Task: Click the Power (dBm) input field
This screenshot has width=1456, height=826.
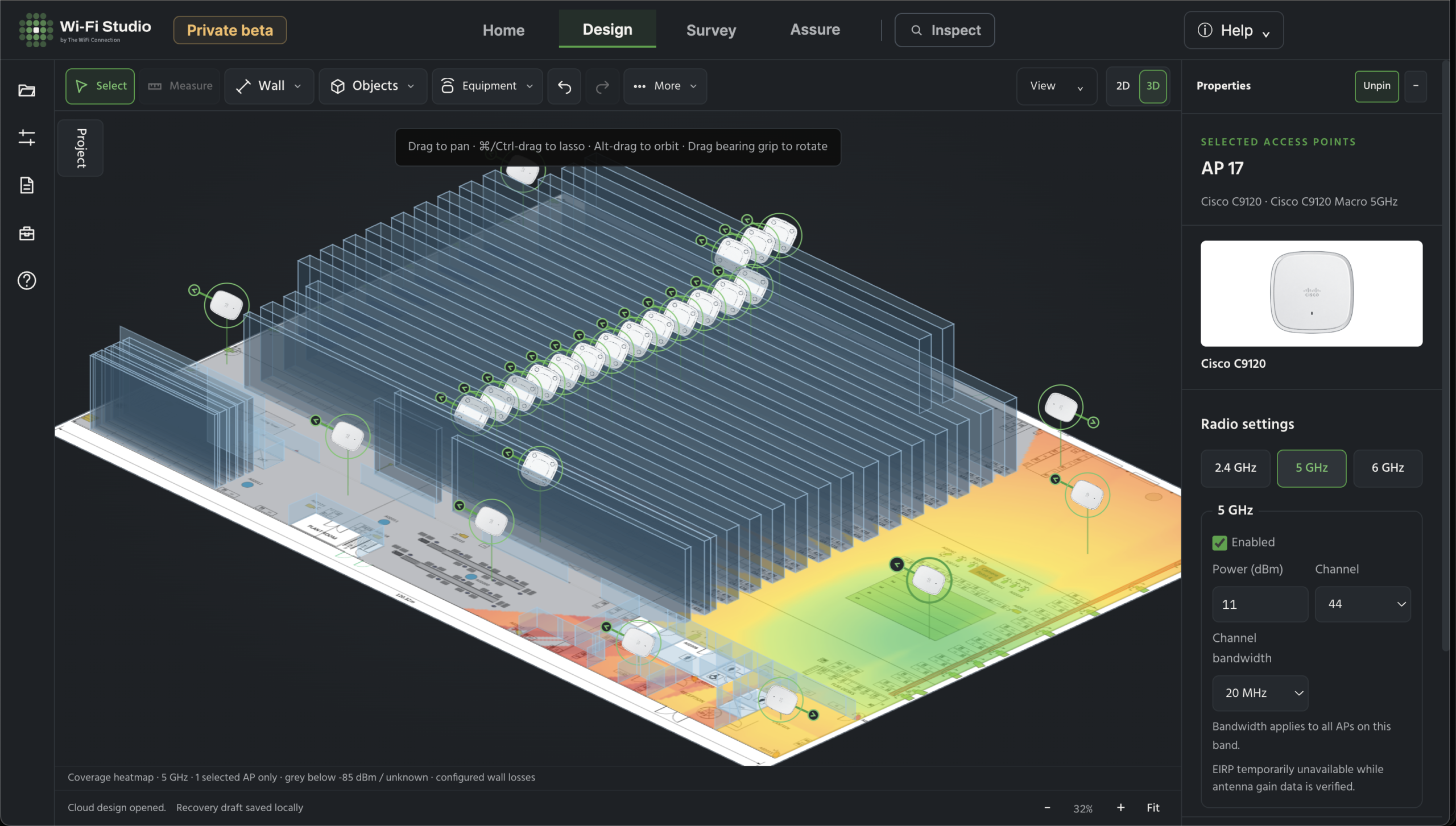Action: (x=1260, y=604)
